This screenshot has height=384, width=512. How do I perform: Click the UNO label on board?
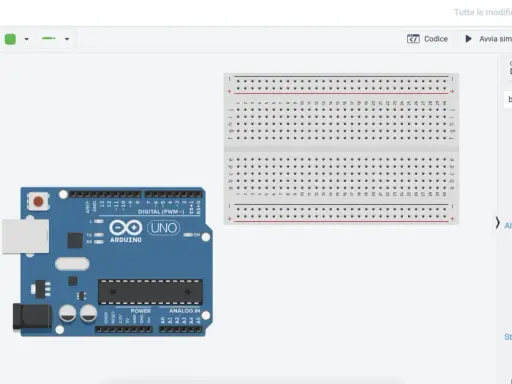click(x=163, y=228)
